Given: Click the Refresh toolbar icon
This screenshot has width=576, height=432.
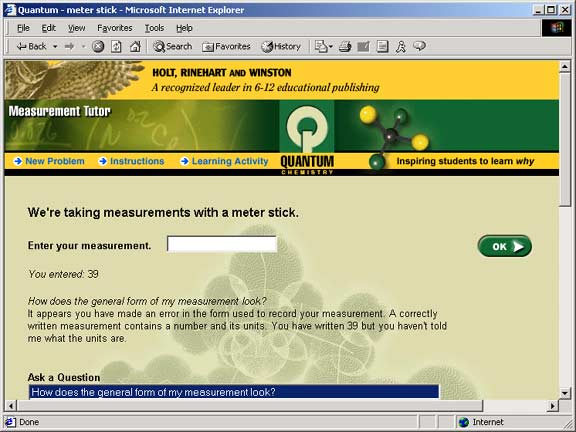Looking at the screenshot, I should [x=116, y=47].
